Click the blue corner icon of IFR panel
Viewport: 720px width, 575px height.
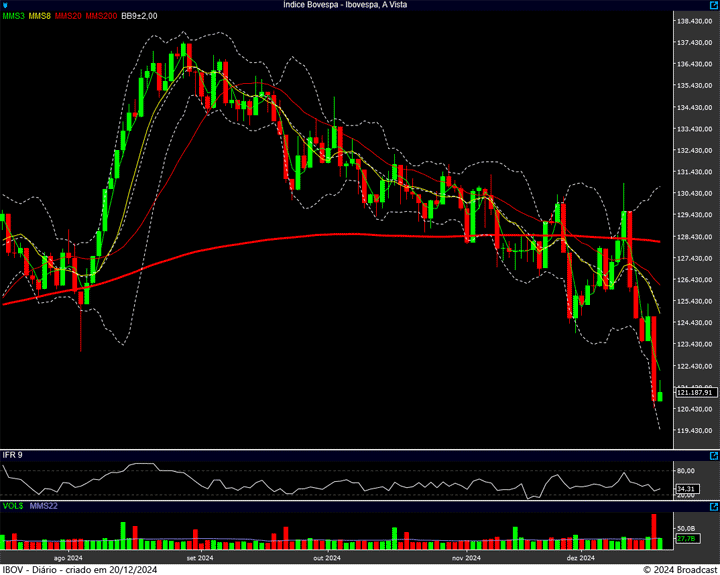click(713, 455)
